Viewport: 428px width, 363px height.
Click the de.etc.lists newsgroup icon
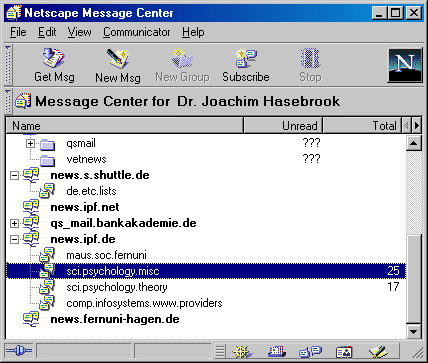point(47,191)
